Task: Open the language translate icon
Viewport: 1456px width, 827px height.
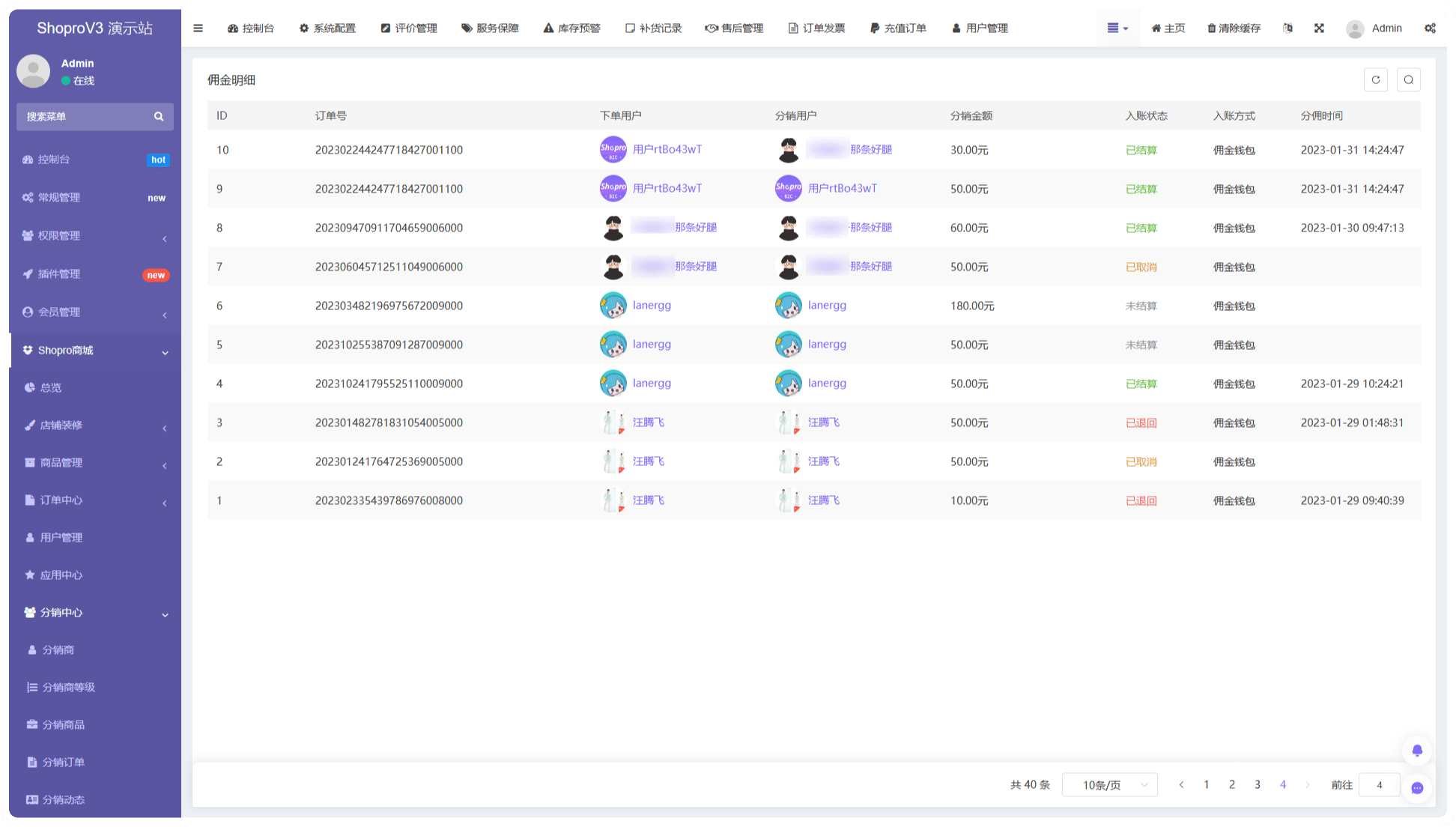Action: 1287,28
